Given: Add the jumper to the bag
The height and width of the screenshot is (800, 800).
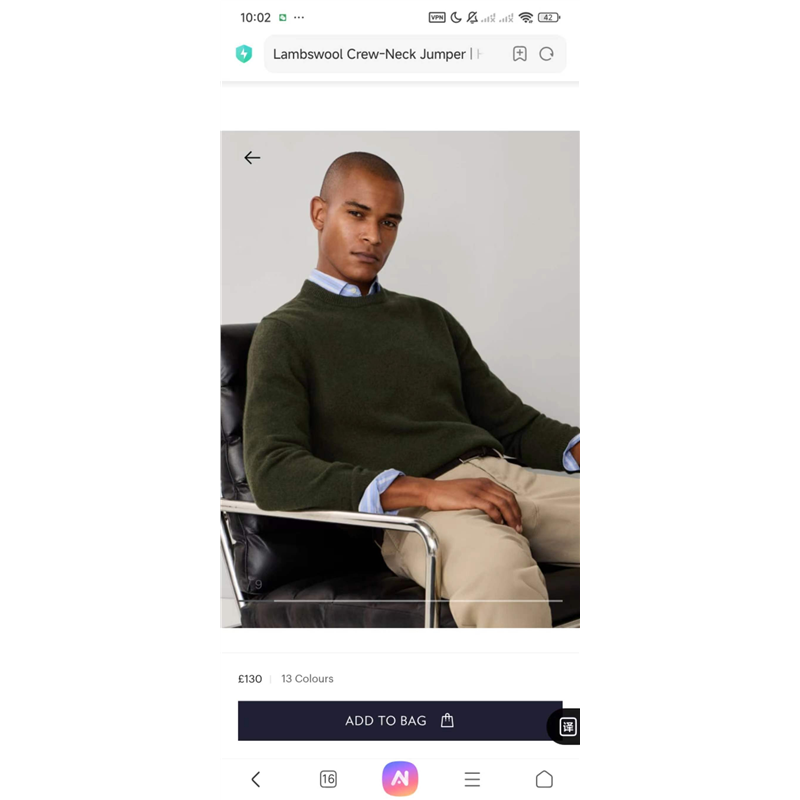Looking at the screenshot, I should 400,720.
